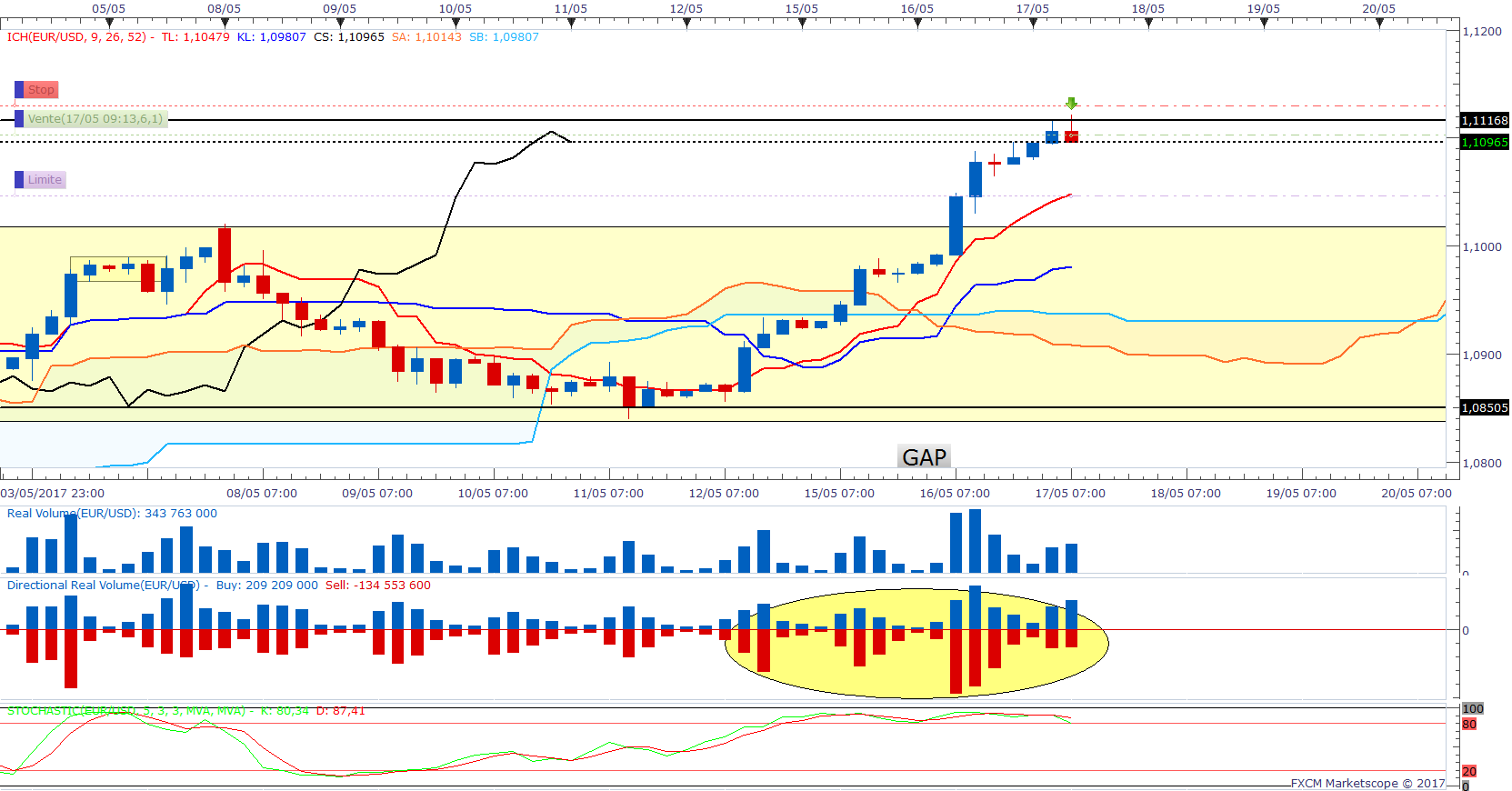Click the Directional Real Volume(EUR/USD) label
Screen dimensions: 1512x791
(103, 586)
